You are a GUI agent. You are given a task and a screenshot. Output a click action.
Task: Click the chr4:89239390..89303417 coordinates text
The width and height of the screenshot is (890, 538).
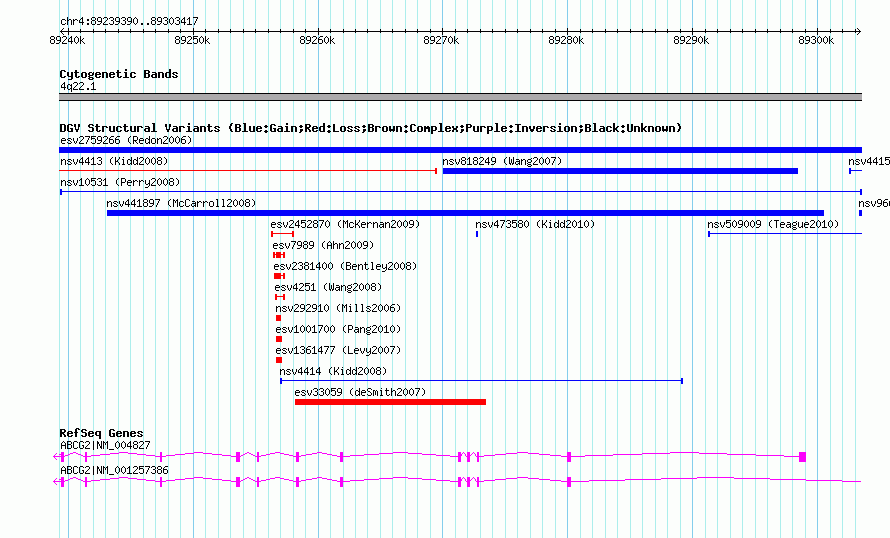coord(129,22)
